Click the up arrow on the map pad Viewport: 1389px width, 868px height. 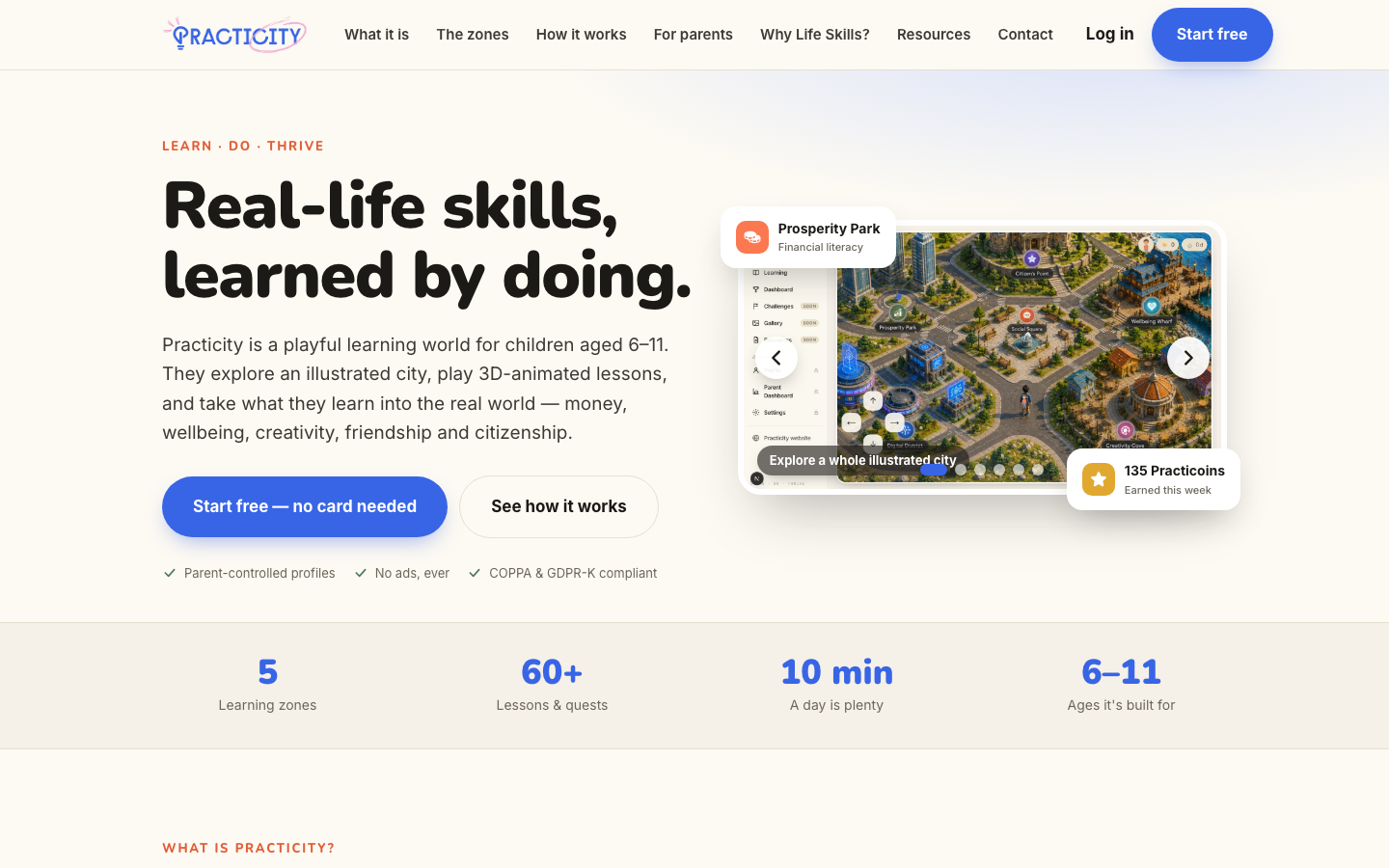[x=873, y=400]
